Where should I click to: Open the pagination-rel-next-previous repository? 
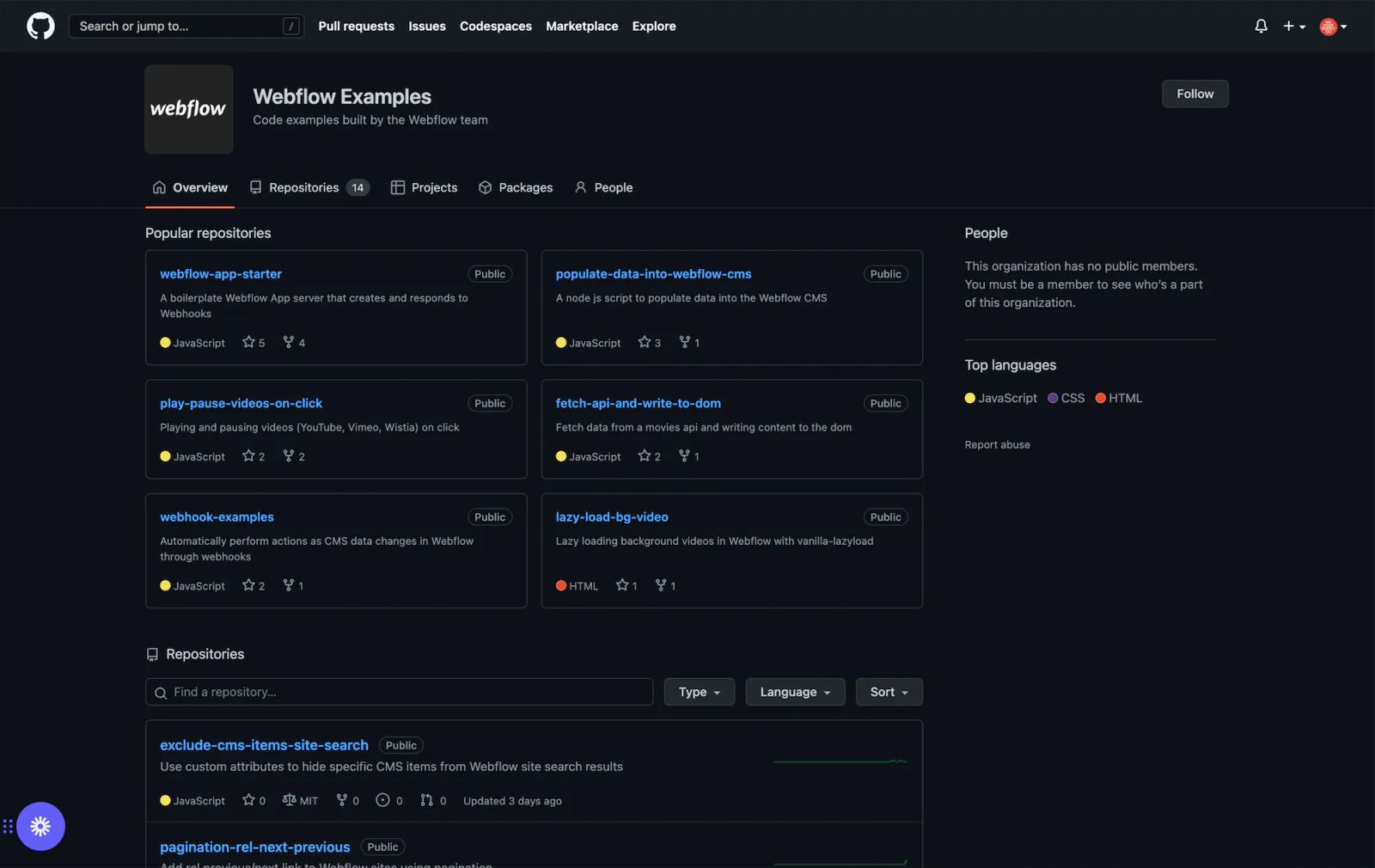click(x=255, y=847)
